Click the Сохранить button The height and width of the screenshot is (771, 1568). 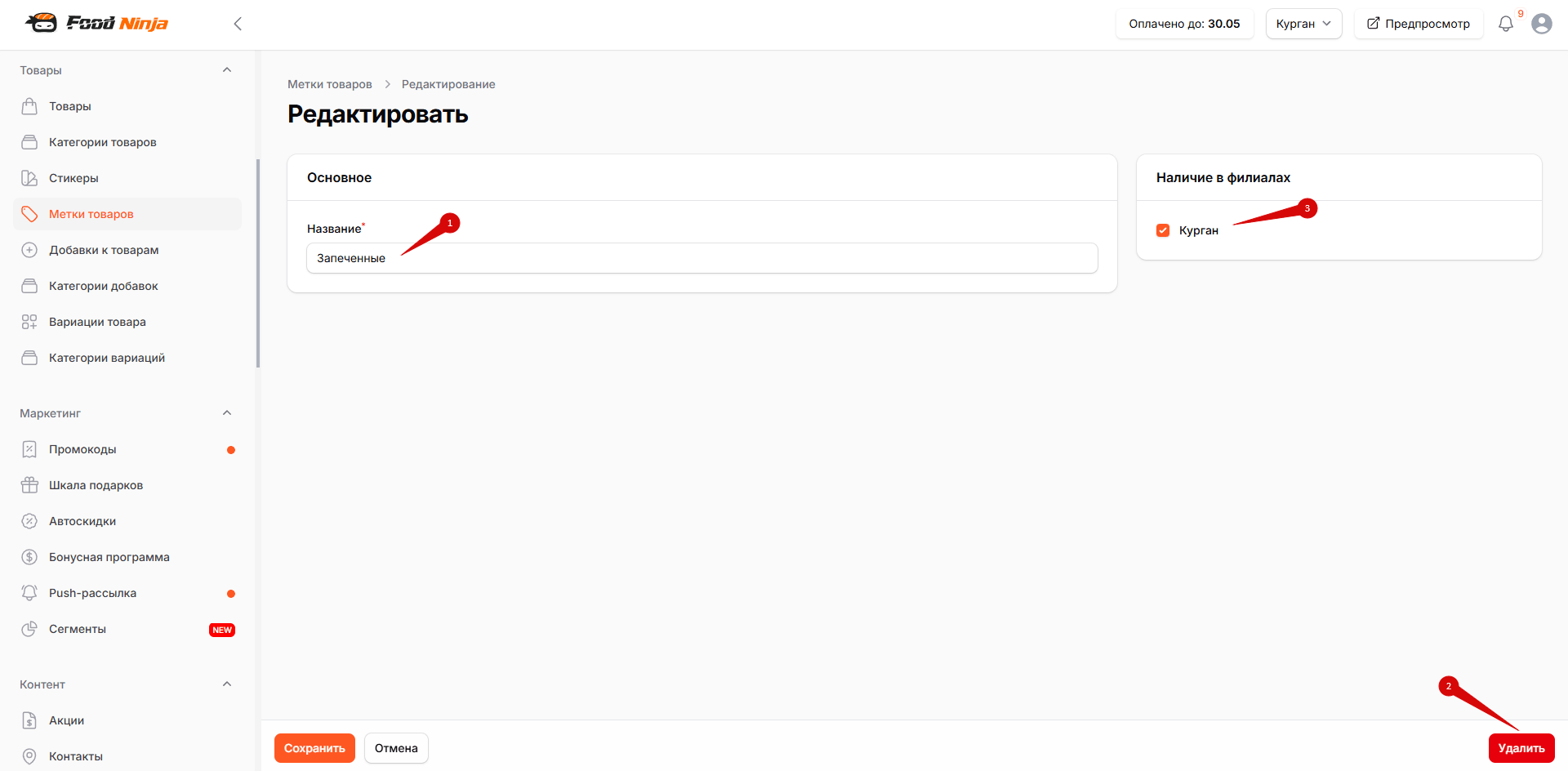[314, 748]
